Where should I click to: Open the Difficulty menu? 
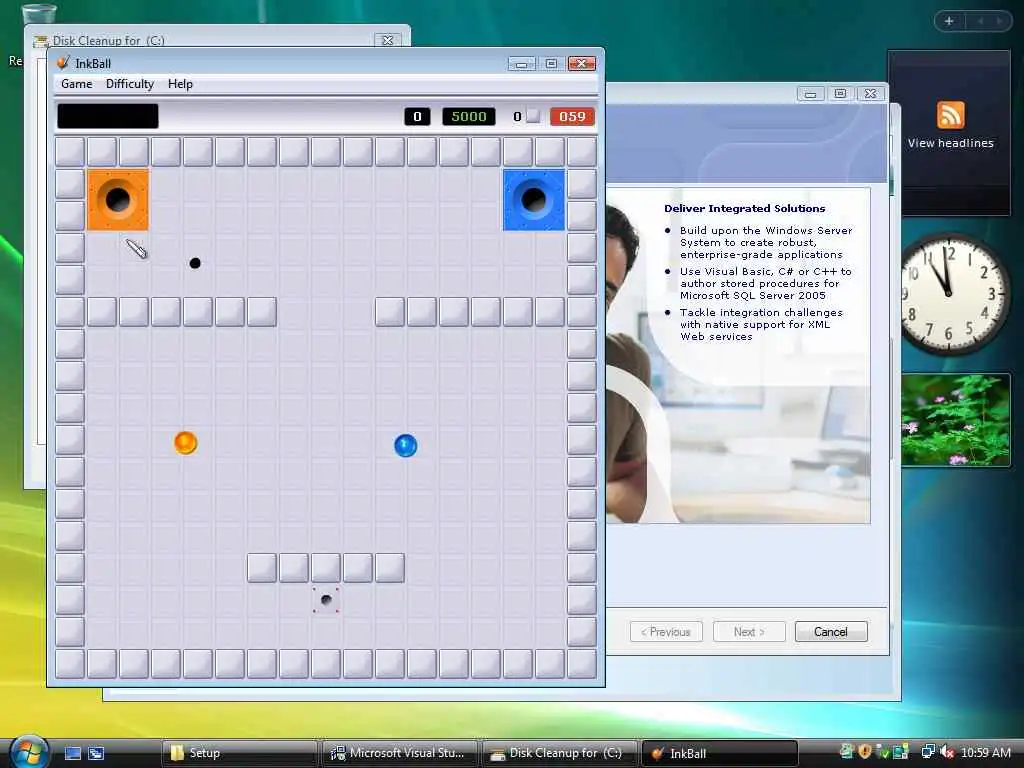pos(129,84)
